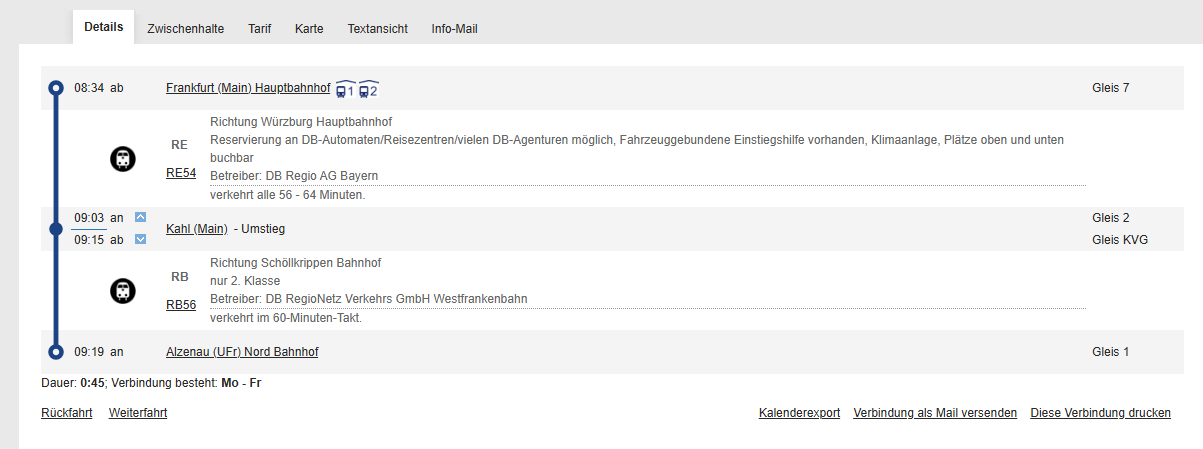The width and height of the screenshot is (1203, 449).
Task: Open the Tarif tab
Action: [x=260, y=29]
